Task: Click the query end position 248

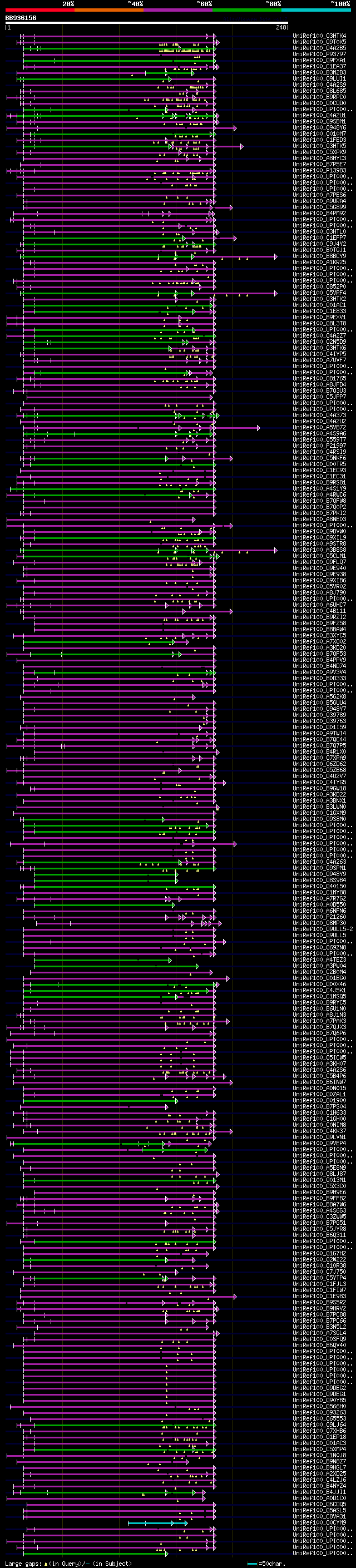Action: (280, 27)
